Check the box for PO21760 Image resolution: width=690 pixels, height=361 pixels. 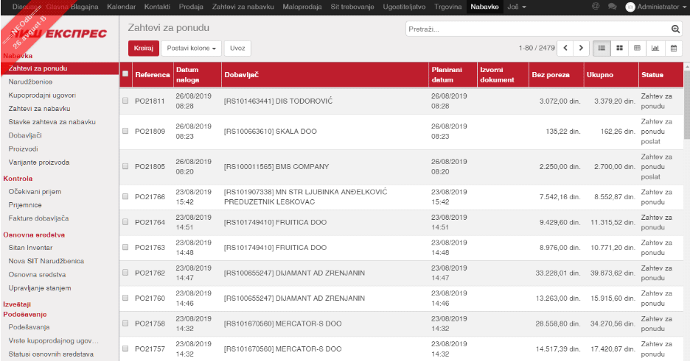point(125,298)
